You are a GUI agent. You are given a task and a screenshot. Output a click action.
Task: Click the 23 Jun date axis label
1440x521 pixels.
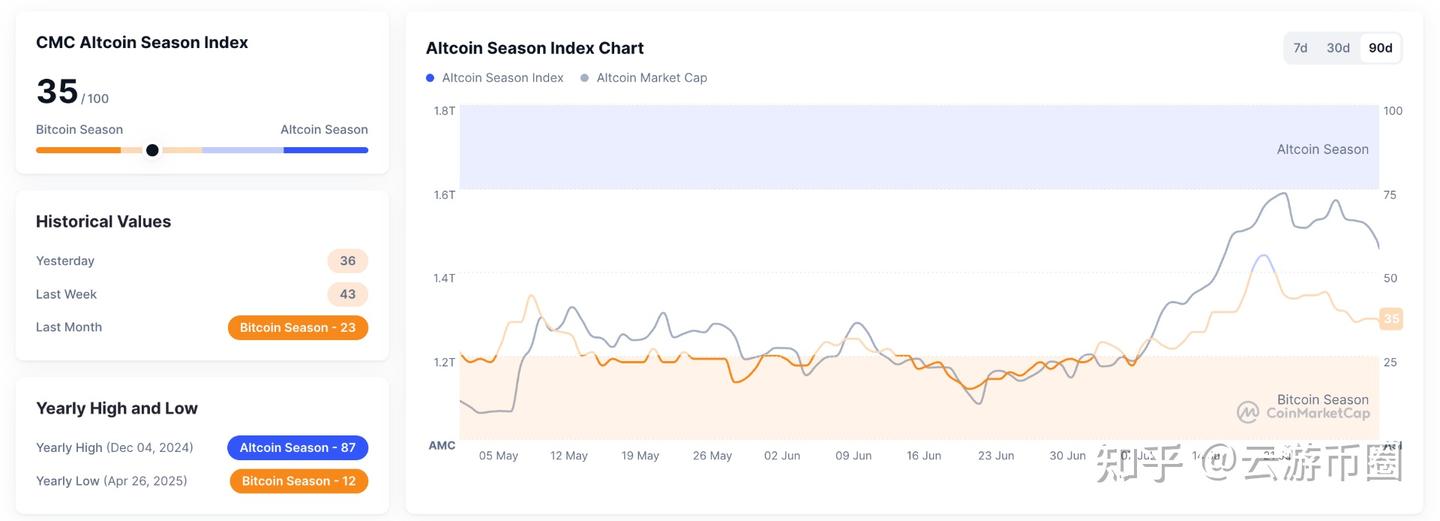(x=996, y=456)
